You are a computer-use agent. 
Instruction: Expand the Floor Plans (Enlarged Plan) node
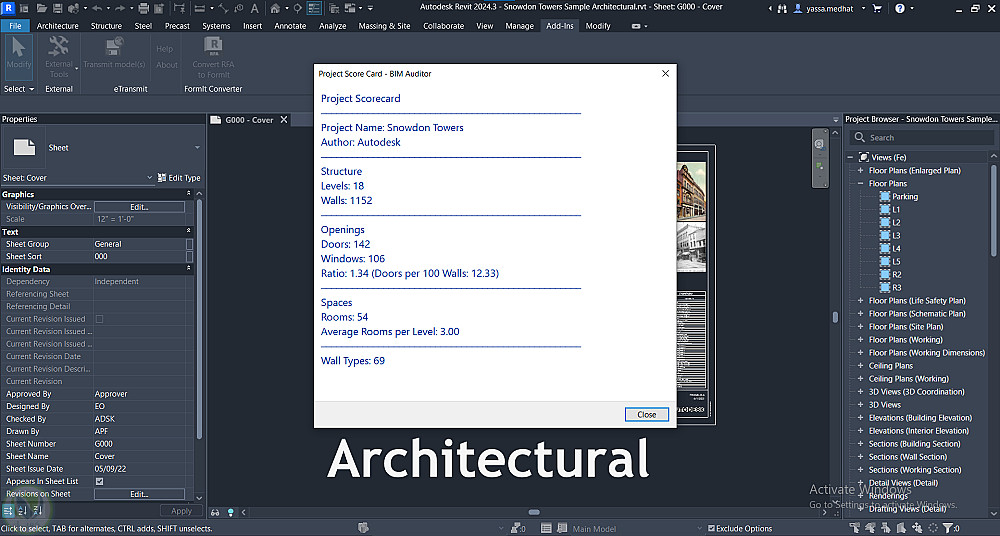point(860,170)
